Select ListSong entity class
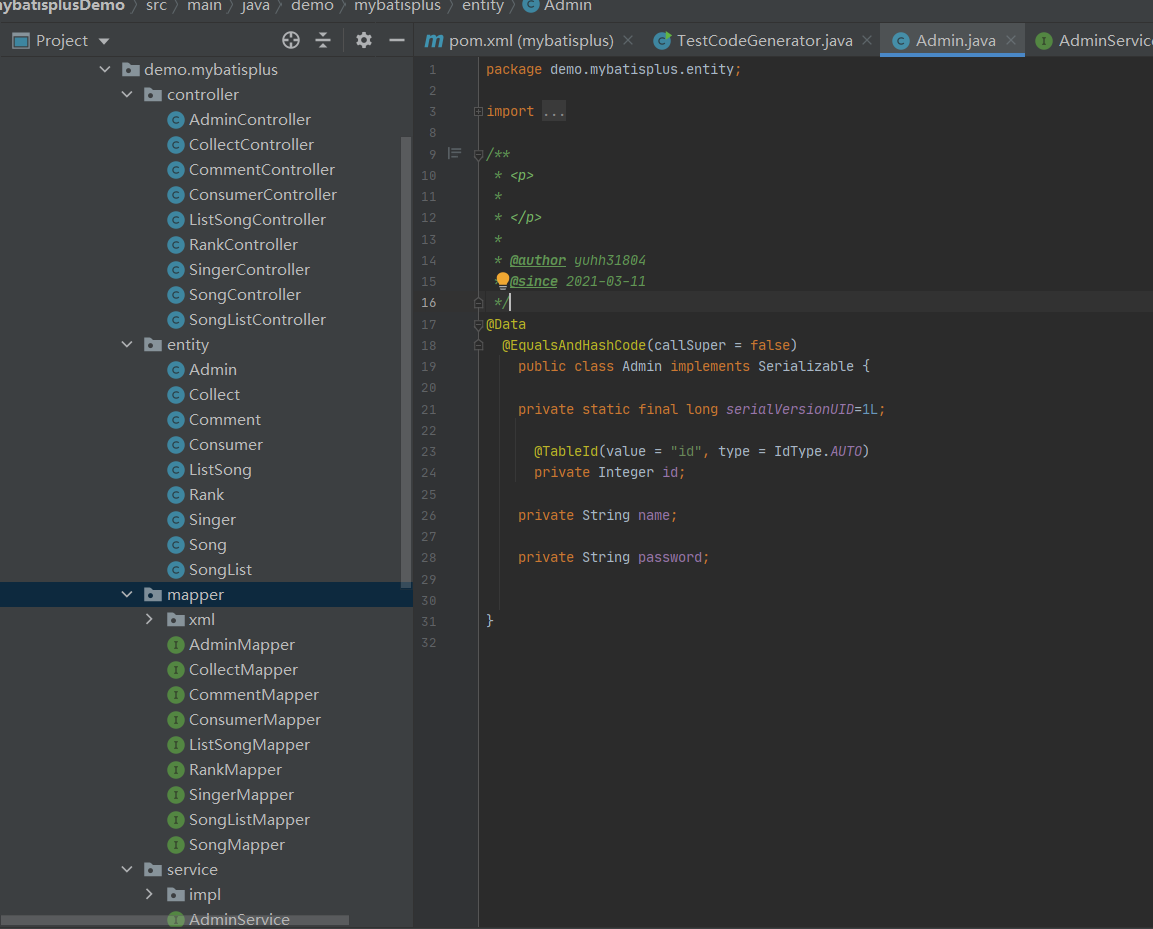 pos(220,469)
